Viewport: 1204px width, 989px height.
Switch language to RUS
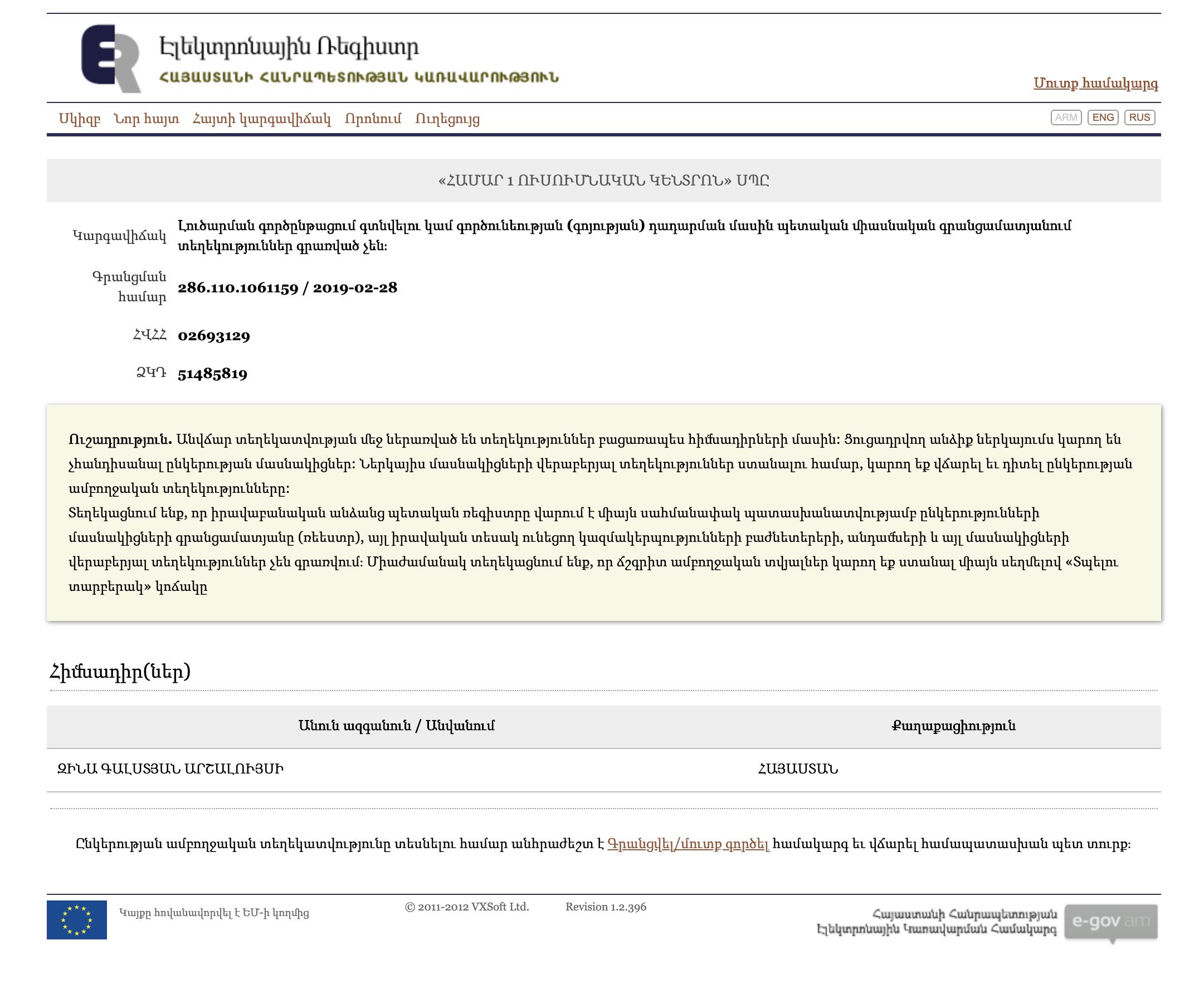(x=1139, y=117)
